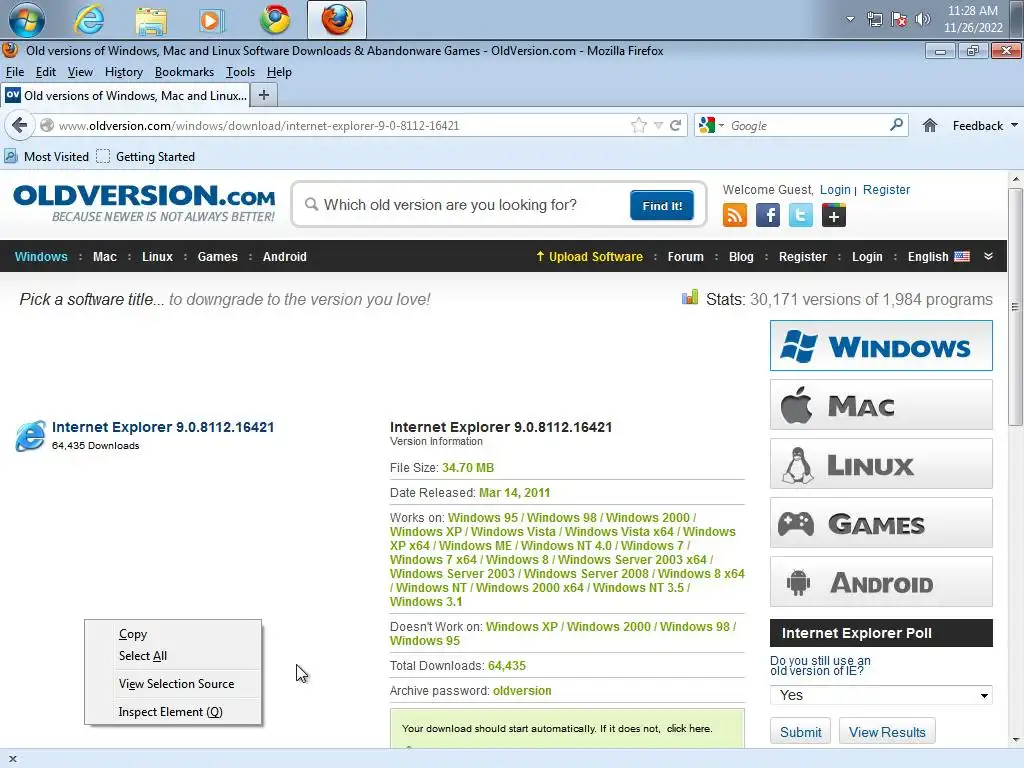Open Forum in the nav bar

coord(686,257)
